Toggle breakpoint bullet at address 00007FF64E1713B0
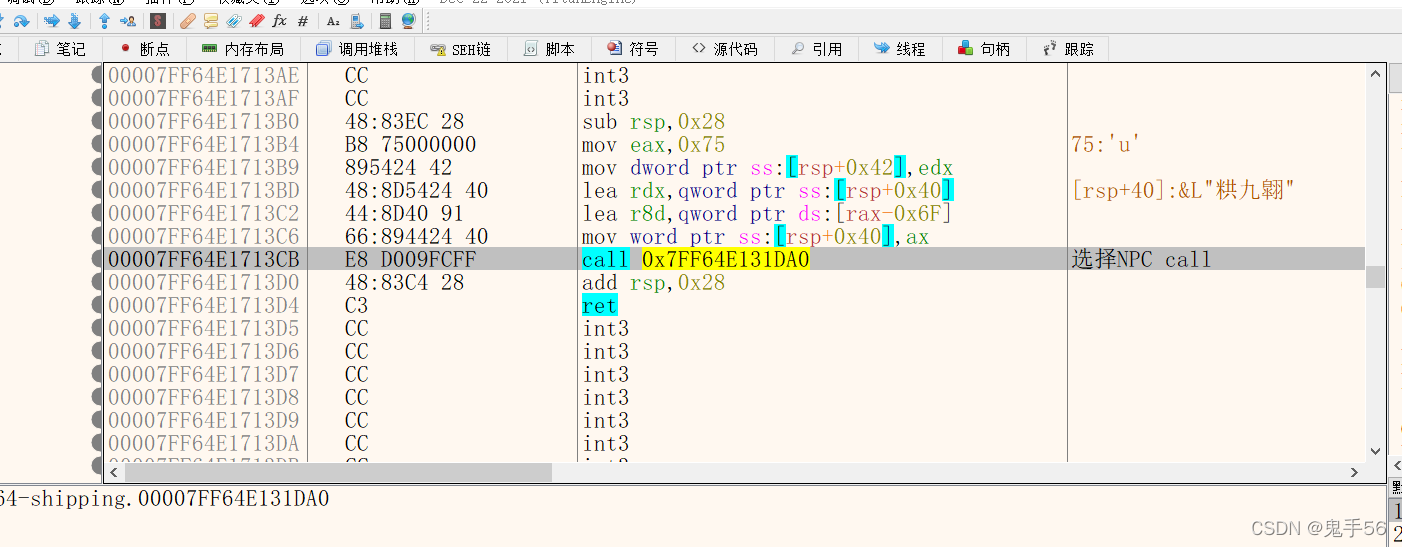 (97, 122)
